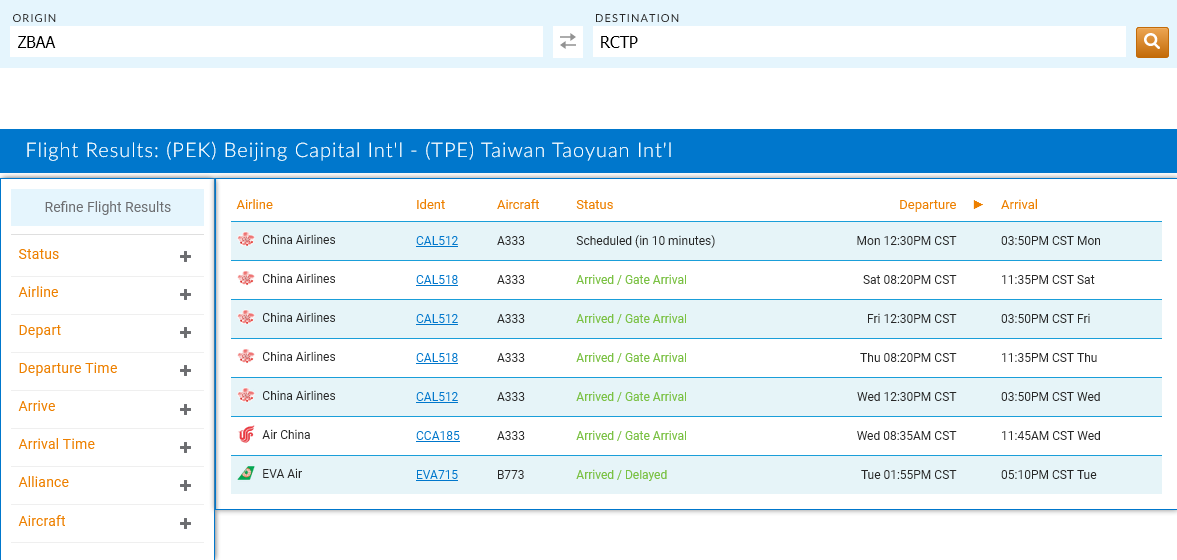Expand the Departure Time filter

click(x=185, y=370)
